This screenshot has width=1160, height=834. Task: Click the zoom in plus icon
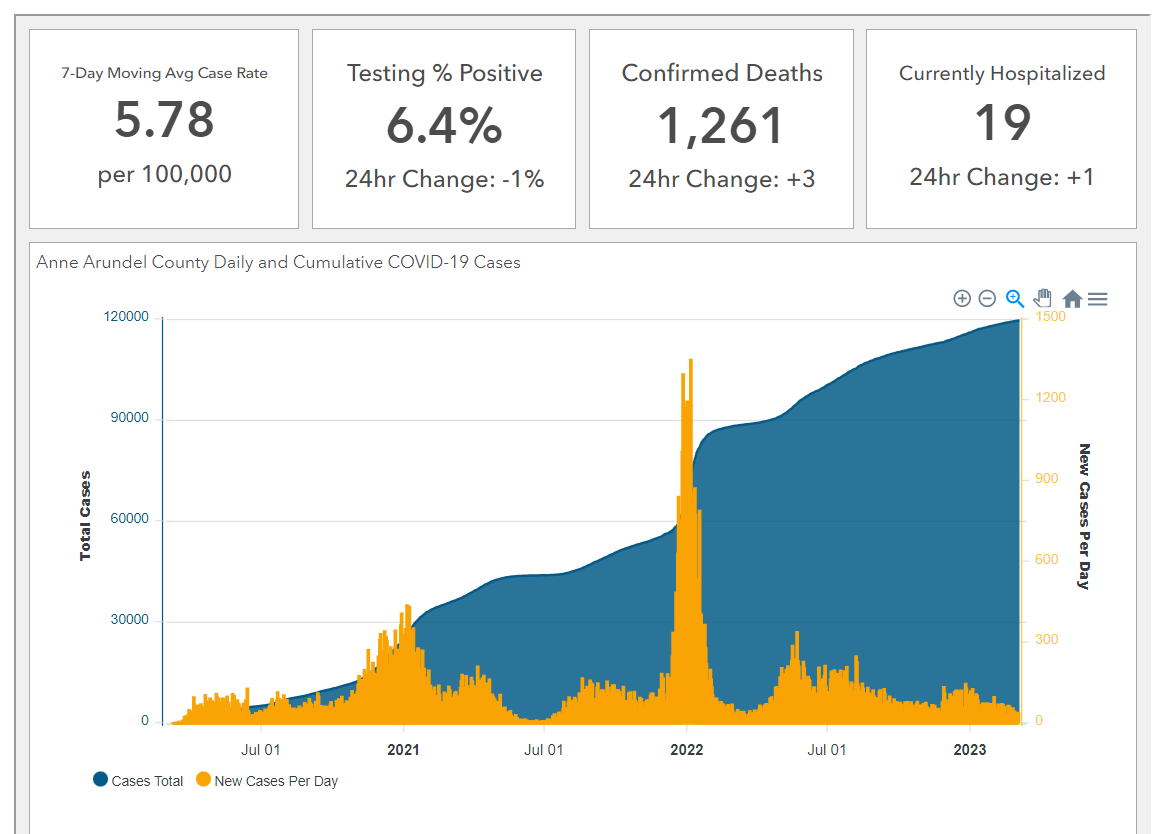point(962,298)
